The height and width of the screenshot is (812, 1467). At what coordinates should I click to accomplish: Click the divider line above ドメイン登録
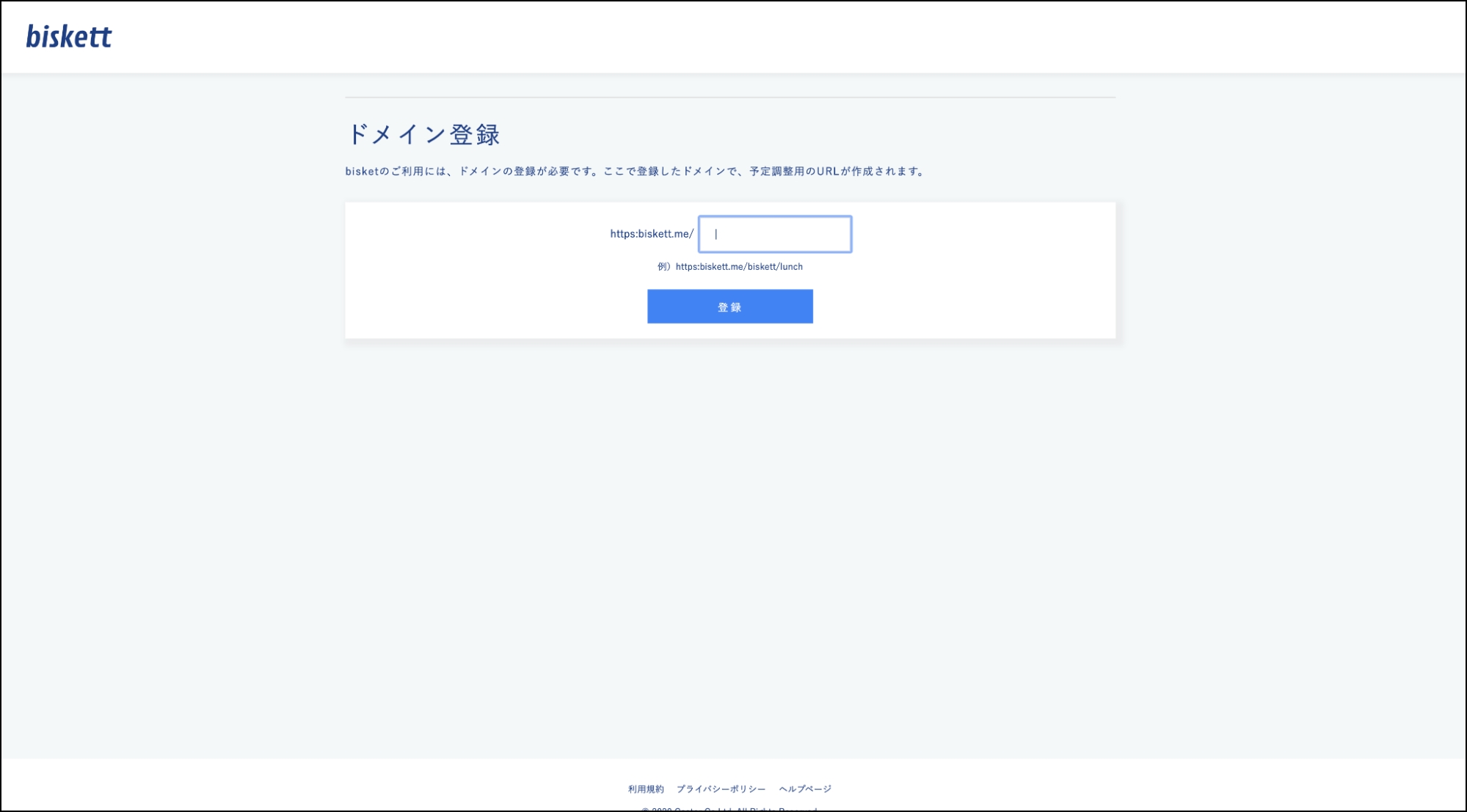(x=730, y=96)
